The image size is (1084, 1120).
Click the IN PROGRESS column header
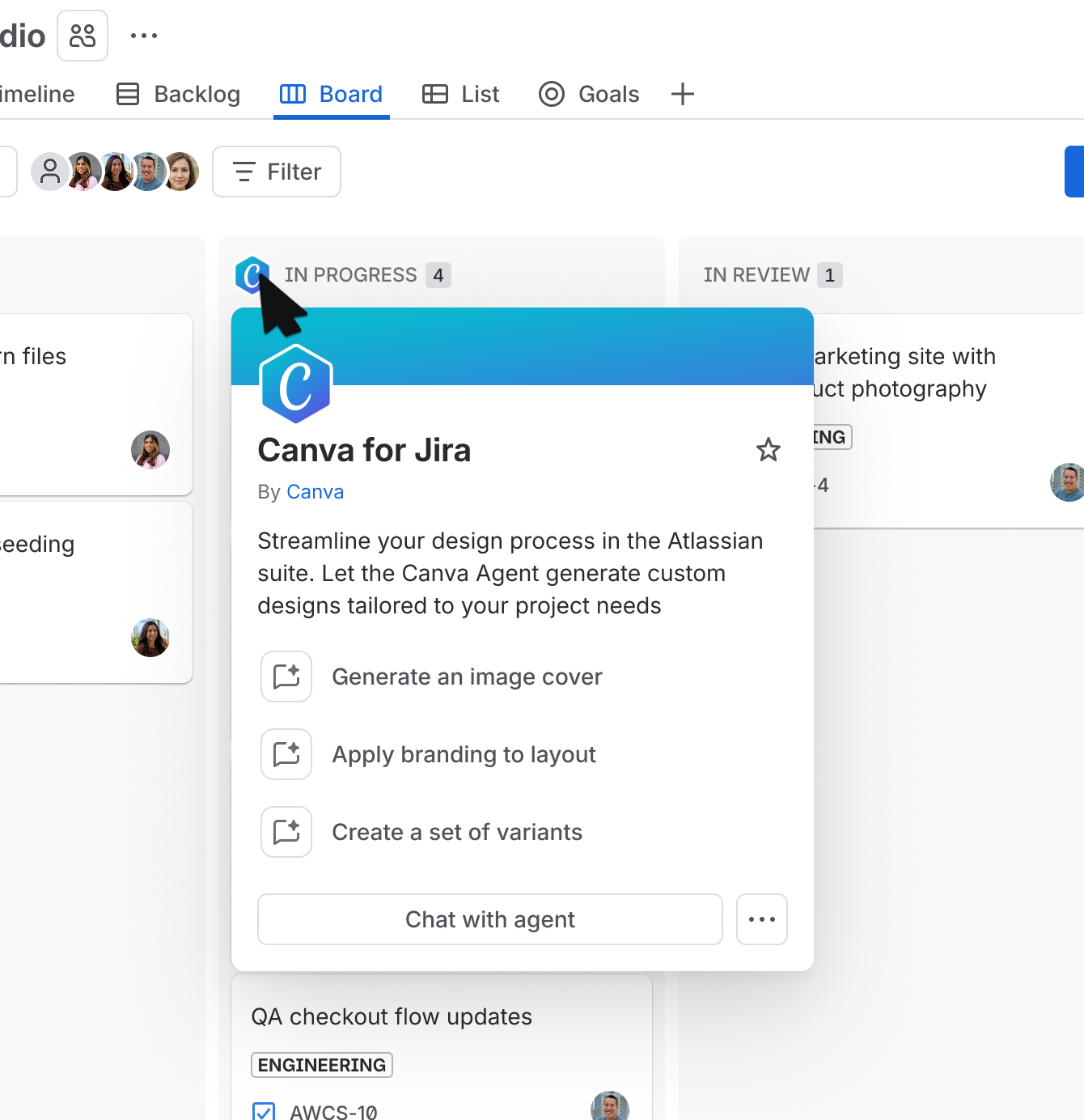pyautogui.click(x=350, y=275)
